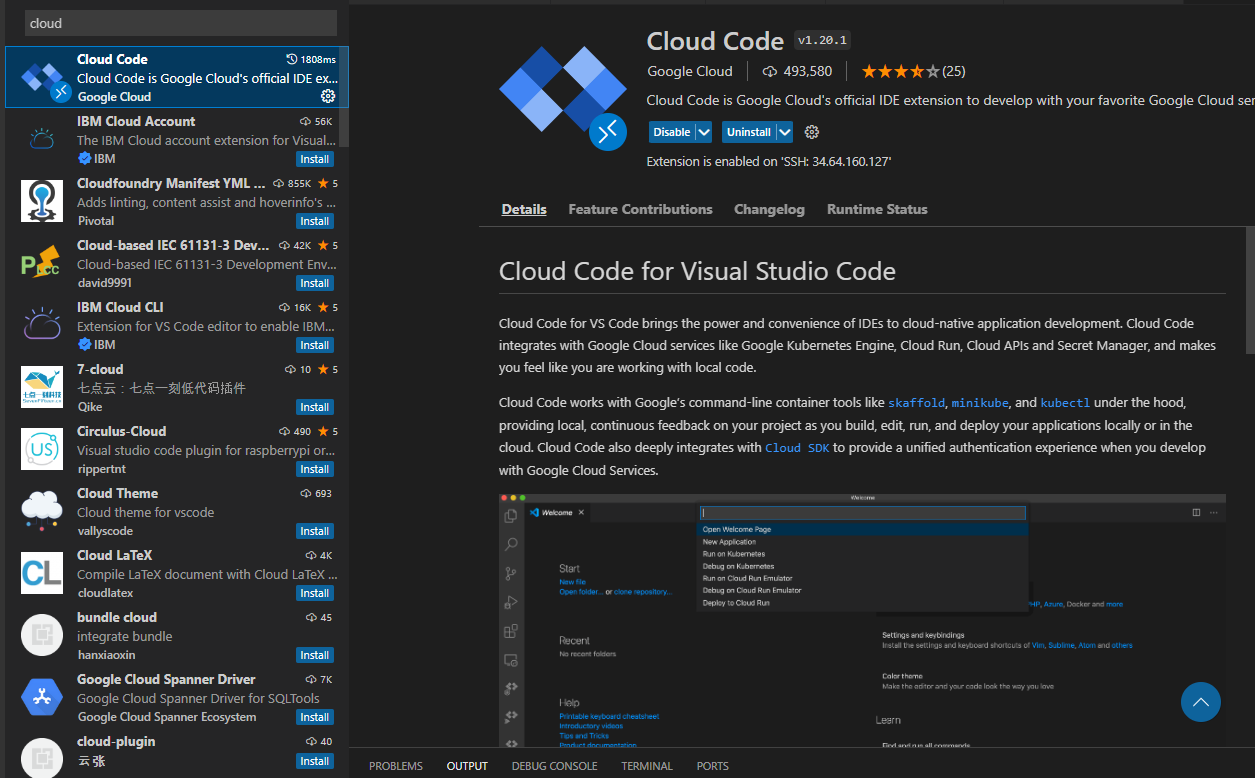Click the IBM verified publisher badge under IBM Cloud Account
Image resolution: width=1255 pixels, height=778 pixels.
[x=84, y=159]
